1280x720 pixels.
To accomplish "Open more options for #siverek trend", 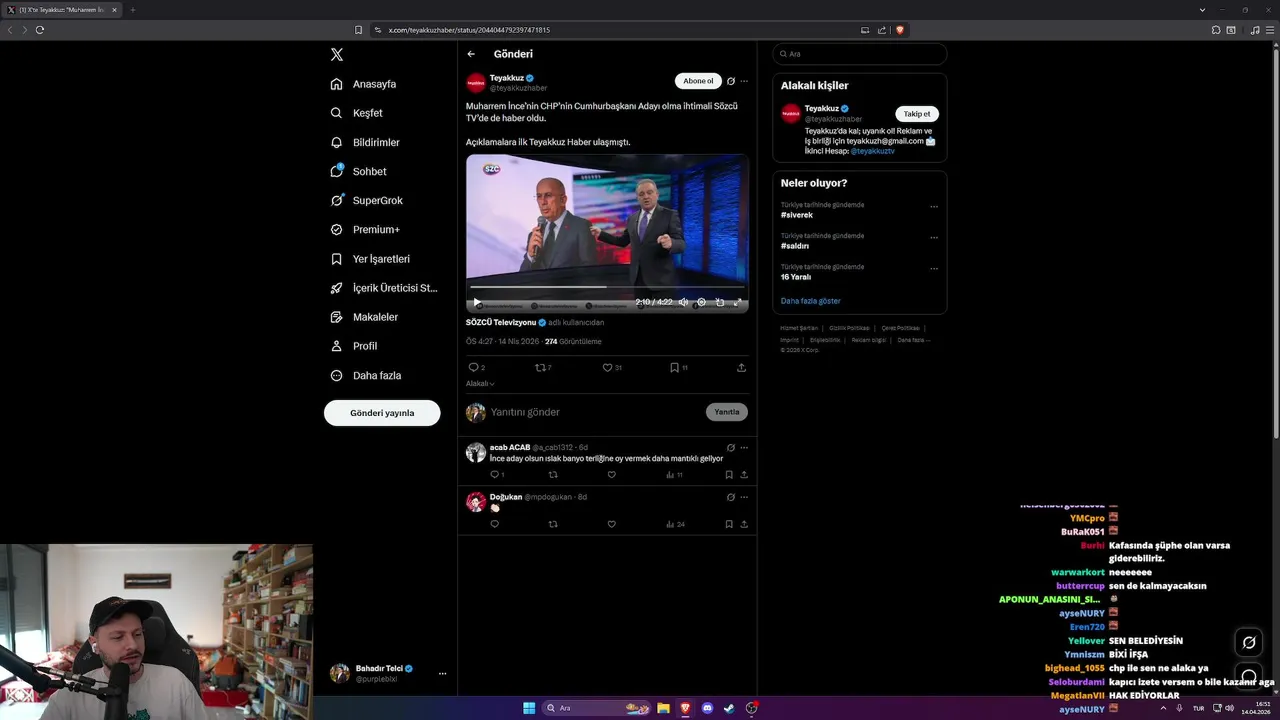I will pos(934,207).
